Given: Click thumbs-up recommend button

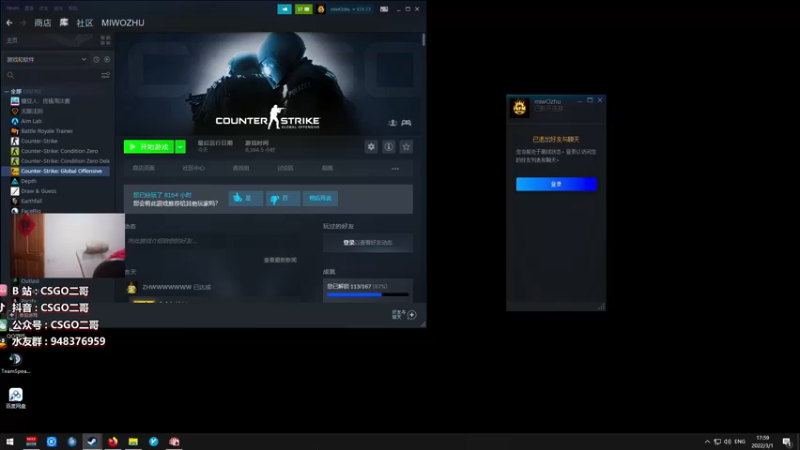Looking at the screenshot, I should [x=246, y=198].
